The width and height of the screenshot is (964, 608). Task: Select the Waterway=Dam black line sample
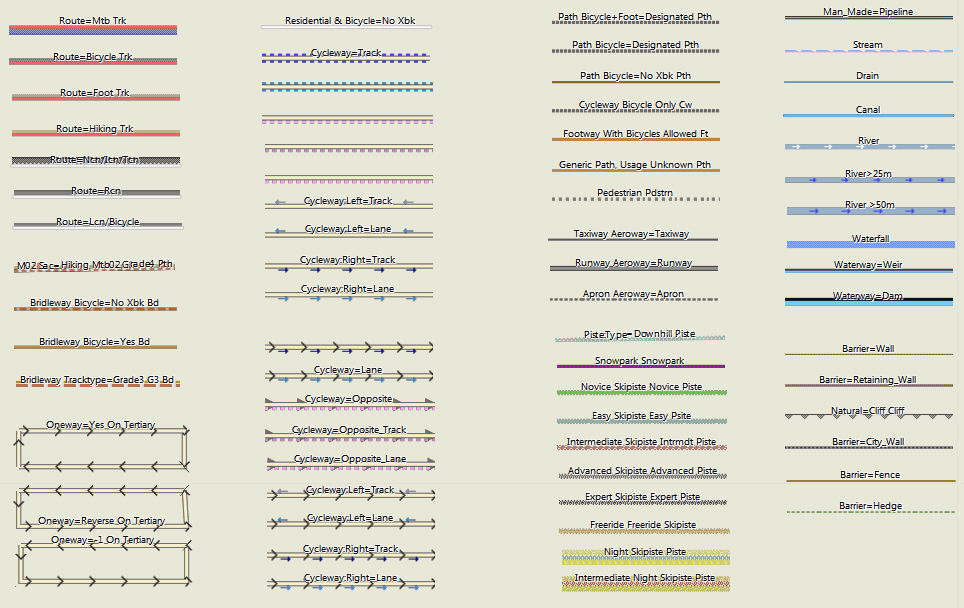[868, 300]
